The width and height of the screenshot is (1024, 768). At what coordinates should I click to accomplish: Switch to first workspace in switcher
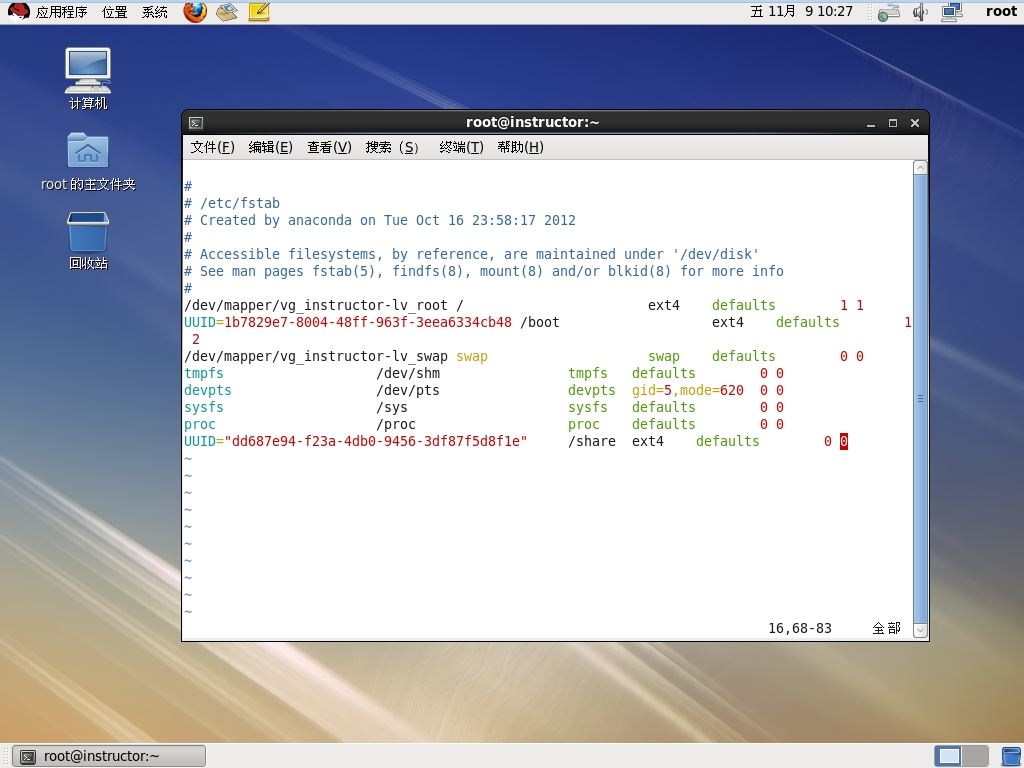(948, 756)
